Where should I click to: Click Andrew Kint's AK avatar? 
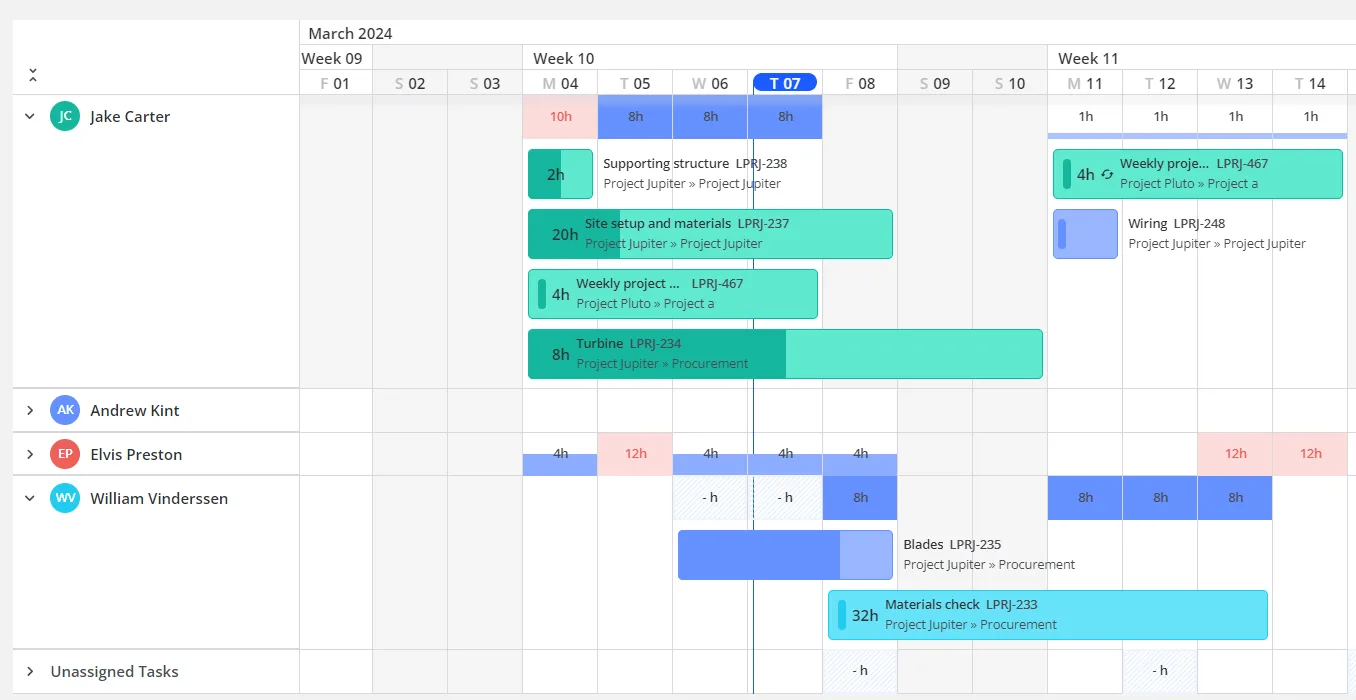65,410
